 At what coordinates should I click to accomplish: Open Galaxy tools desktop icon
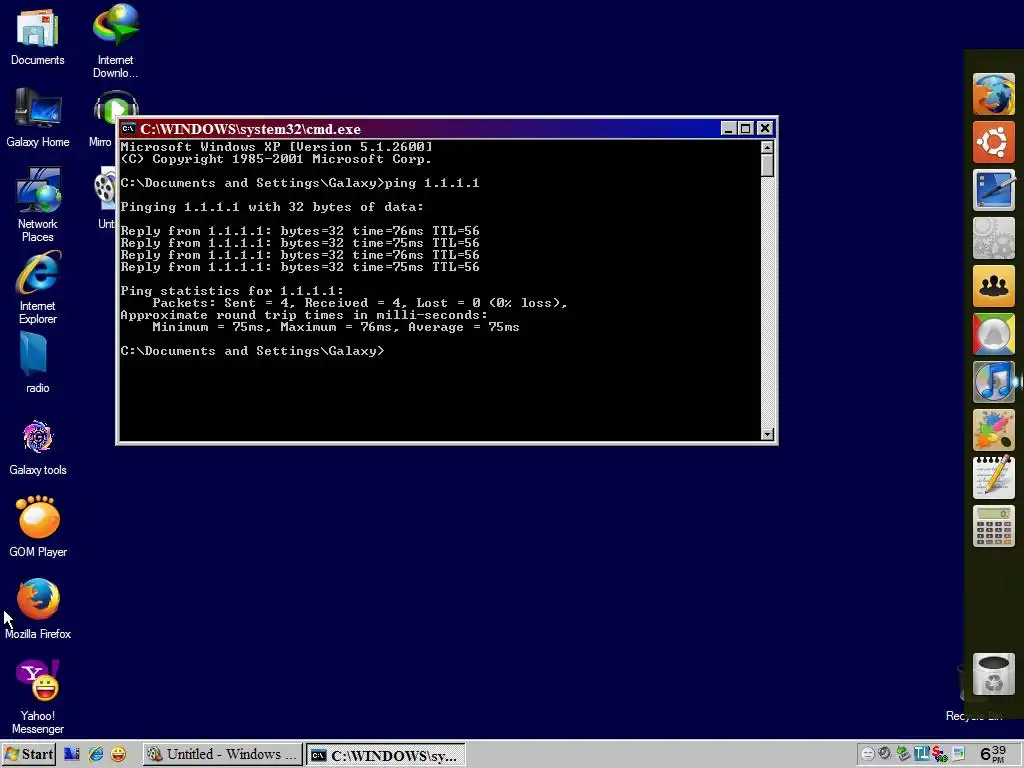(x=38, y=448)
